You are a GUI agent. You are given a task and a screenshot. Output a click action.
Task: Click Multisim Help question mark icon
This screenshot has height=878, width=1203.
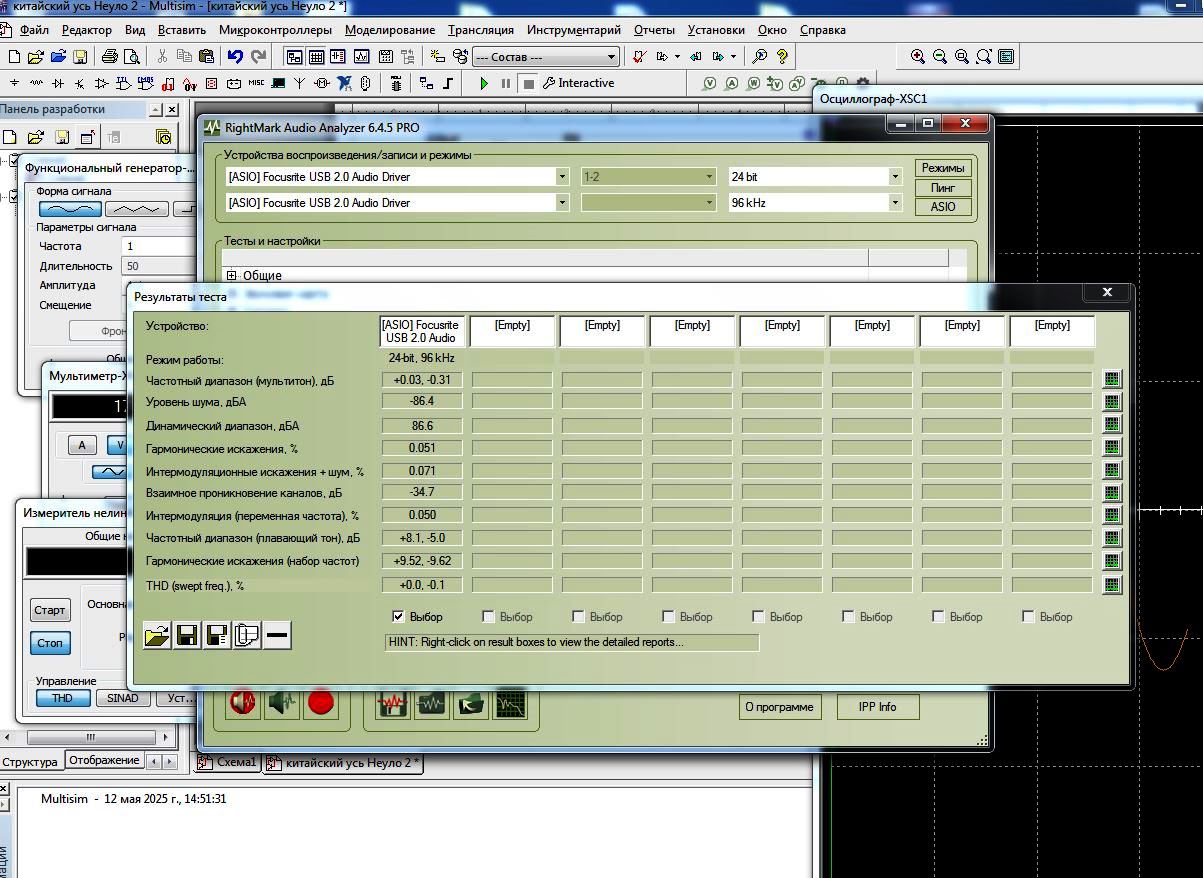tap(782, 57)
